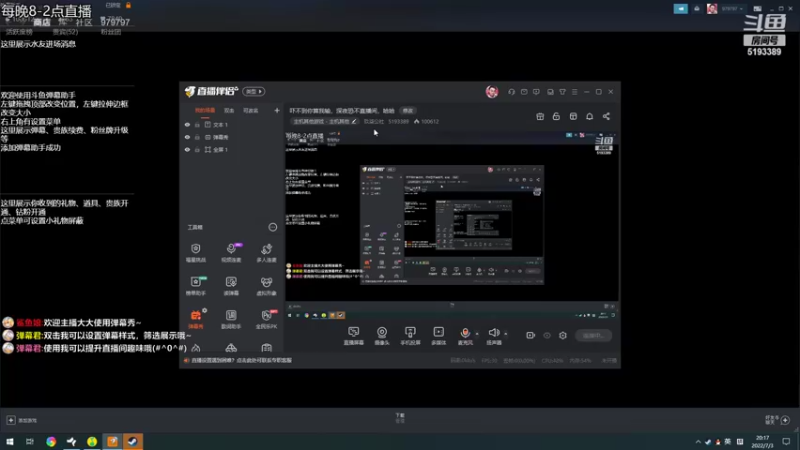
Task: Mute the 麦克风 microphone
Action: pyautogui.click(x=465, y=336)
